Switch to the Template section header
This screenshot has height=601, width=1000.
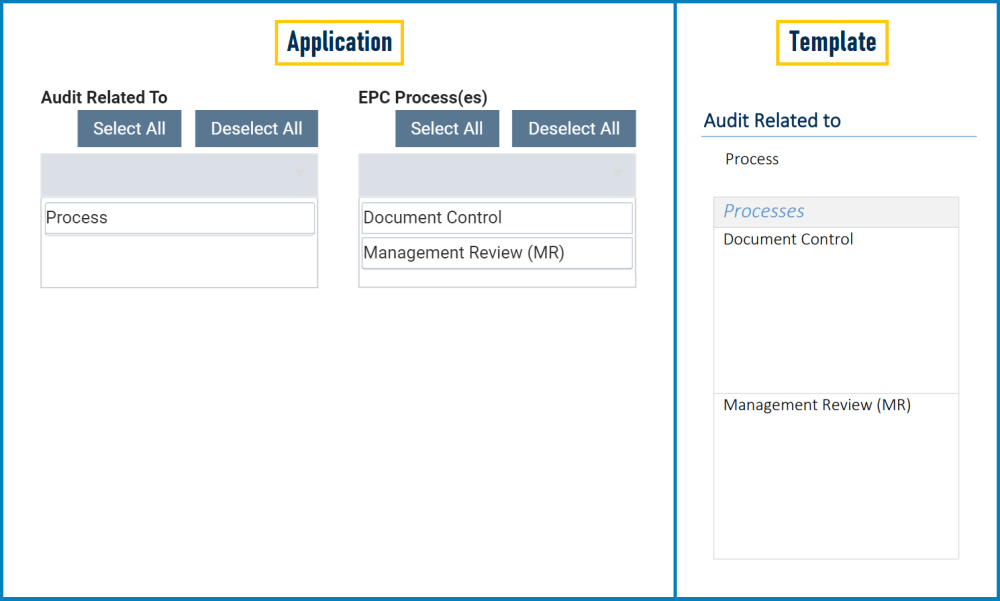(832, 42)
